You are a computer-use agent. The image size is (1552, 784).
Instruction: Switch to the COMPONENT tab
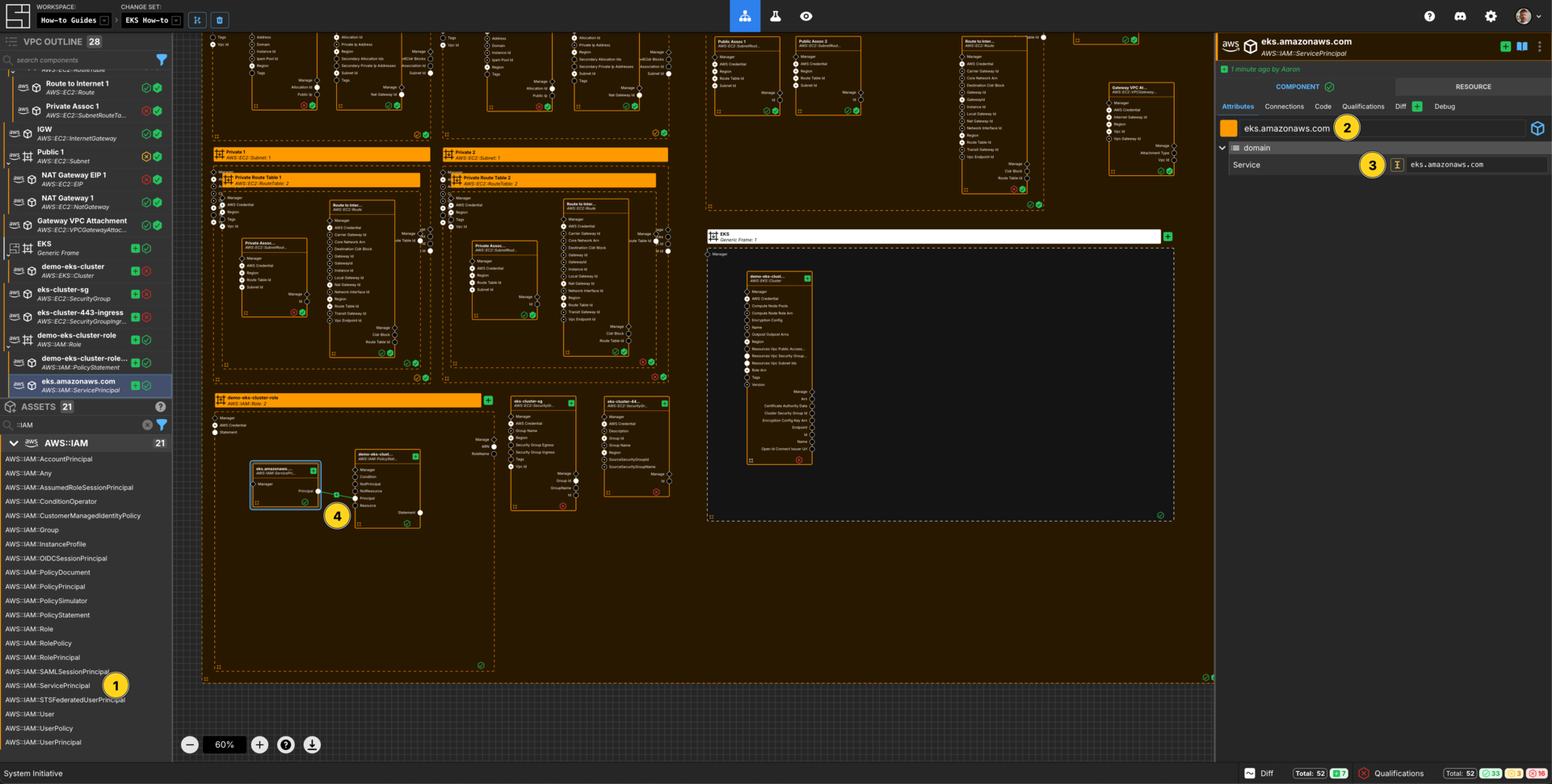point(1305,86)
